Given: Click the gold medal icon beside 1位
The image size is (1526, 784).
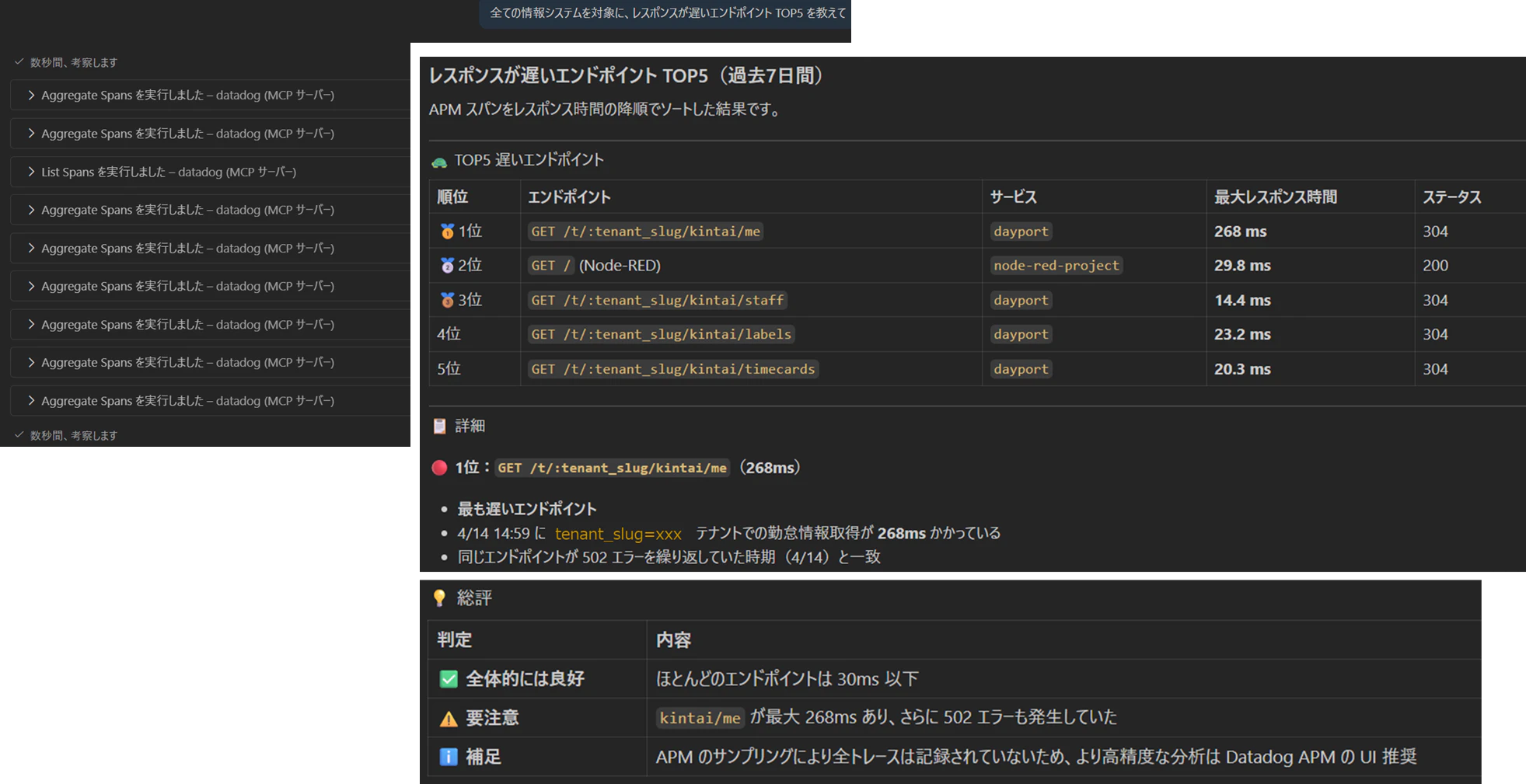Looking at the screenshot, I should coord(447,232).
